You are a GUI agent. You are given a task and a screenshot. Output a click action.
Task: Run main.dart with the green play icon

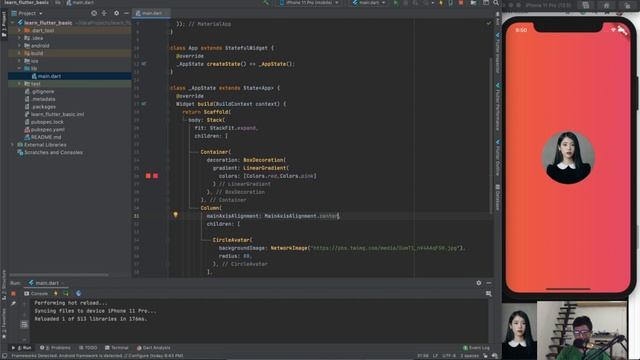pyautogui.click(x=395, y=3)
